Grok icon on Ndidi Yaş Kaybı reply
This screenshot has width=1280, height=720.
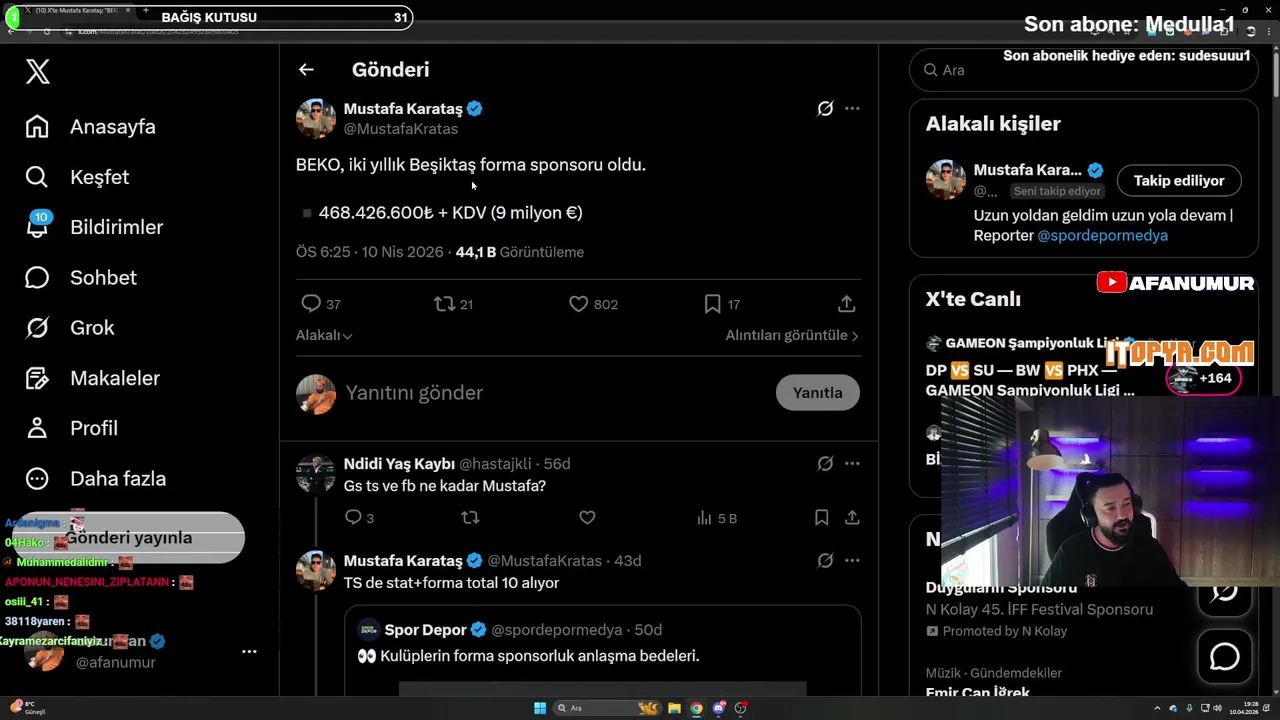[825, 463]
